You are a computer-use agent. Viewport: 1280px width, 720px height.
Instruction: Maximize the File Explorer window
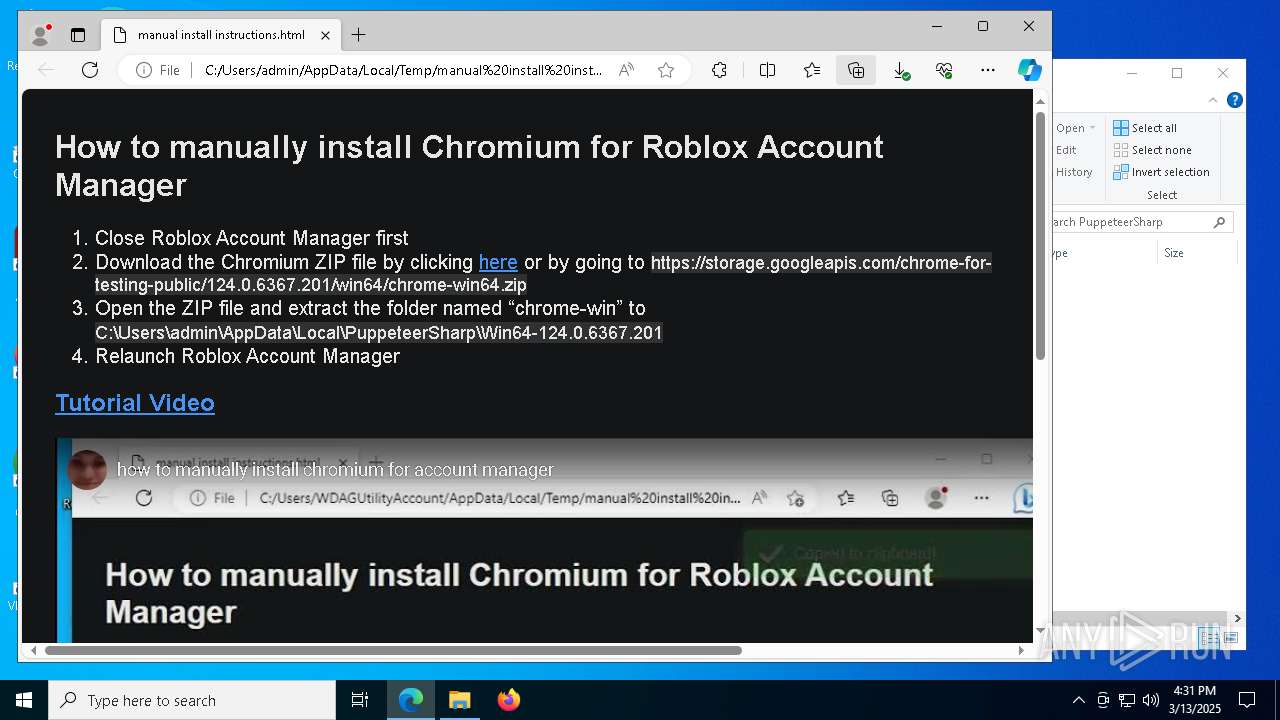(1177, 73)
